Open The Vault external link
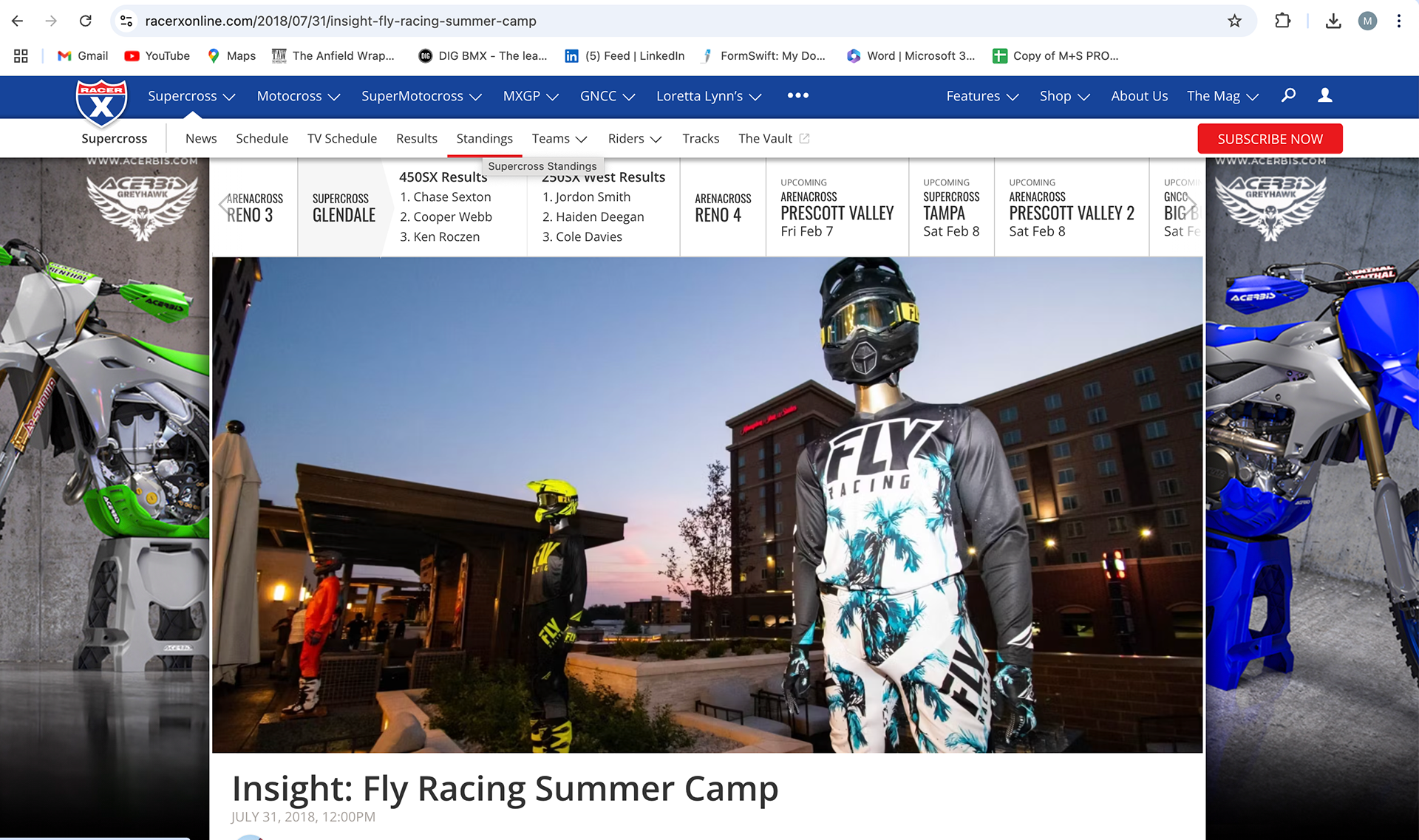Image resolution: width=1419 pixels, height=840 pixels. 774,138
